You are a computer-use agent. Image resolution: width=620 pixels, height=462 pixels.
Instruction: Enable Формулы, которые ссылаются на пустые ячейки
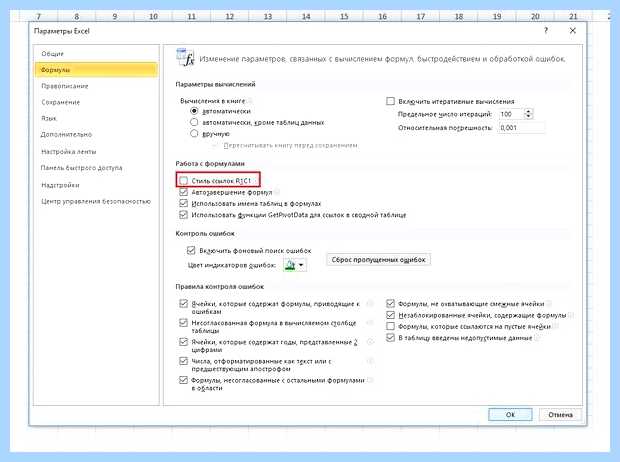point(390,326)
